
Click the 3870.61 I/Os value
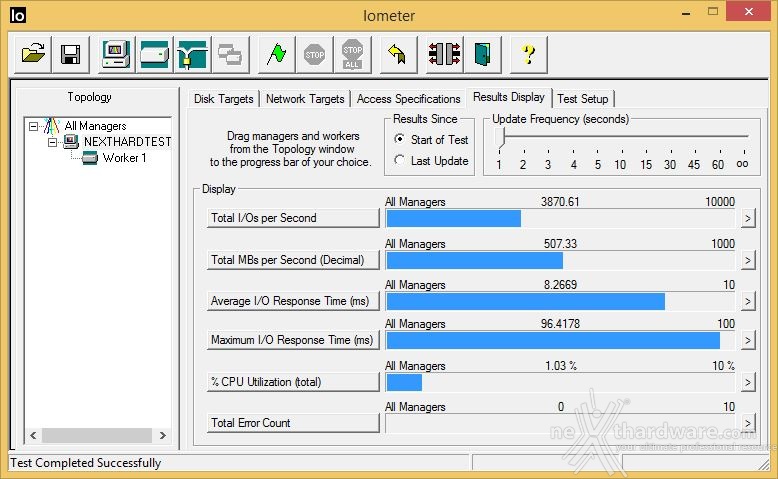click(x=560, y=202)
